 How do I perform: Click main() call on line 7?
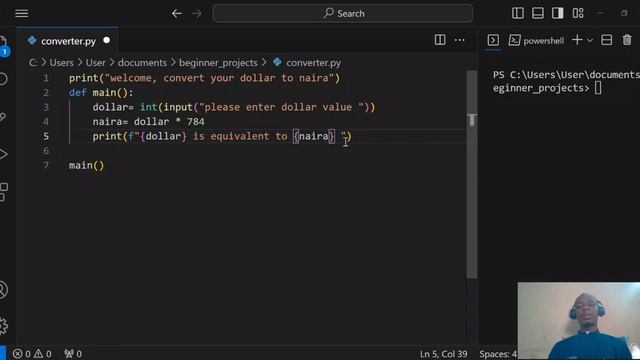87,165
